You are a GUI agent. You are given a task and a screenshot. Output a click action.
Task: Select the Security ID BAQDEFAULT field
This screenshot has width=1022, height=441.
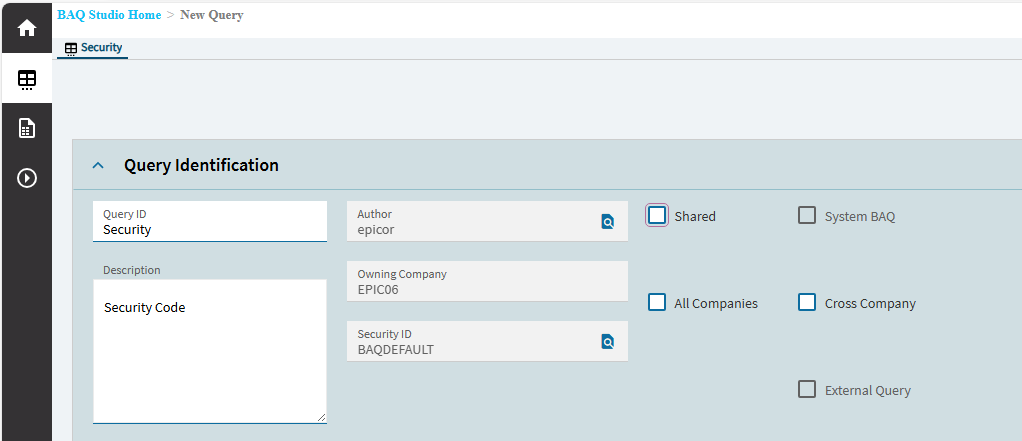(487, 341)
